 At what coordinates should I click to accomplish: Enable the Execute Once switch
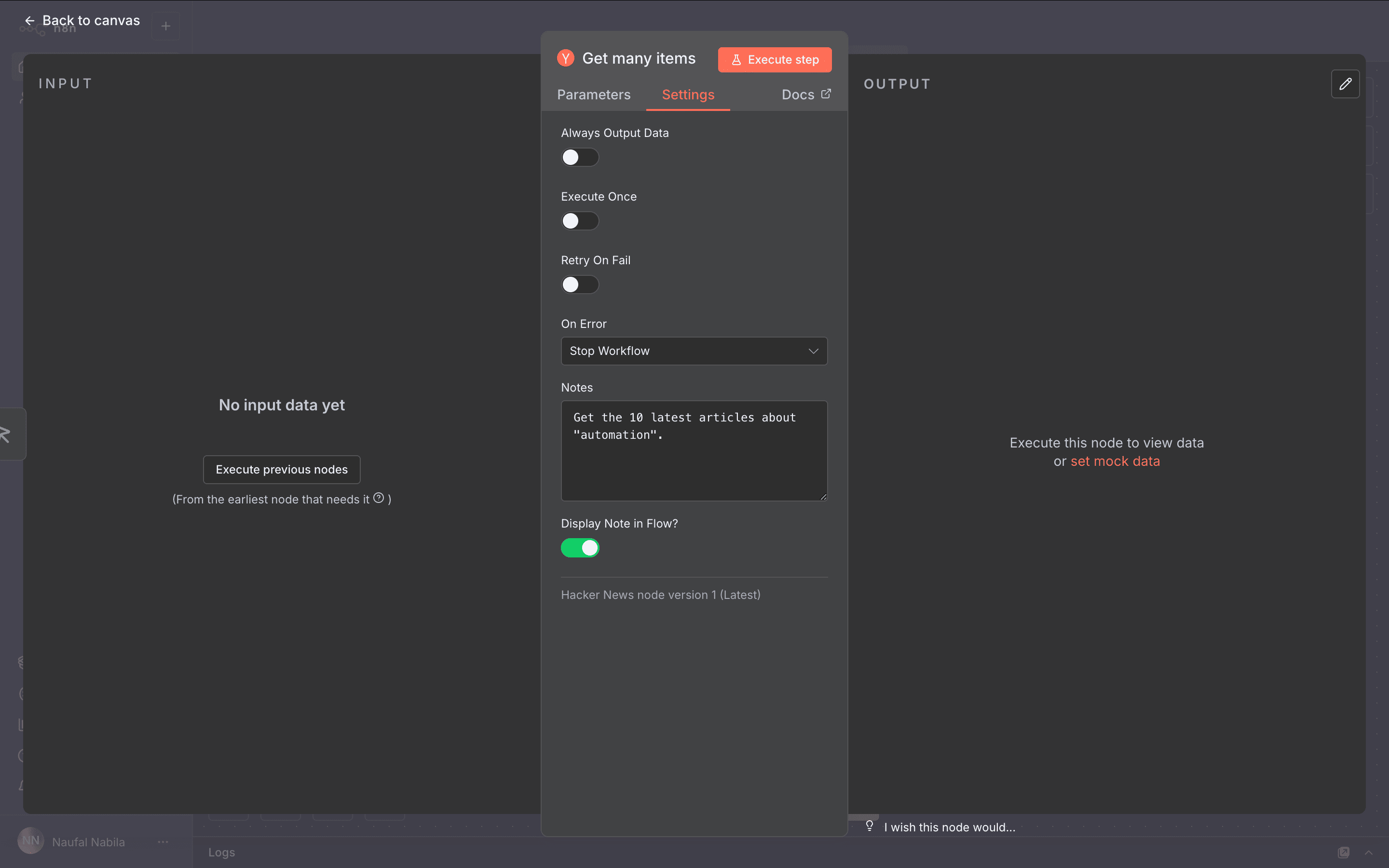pos(580,221)
